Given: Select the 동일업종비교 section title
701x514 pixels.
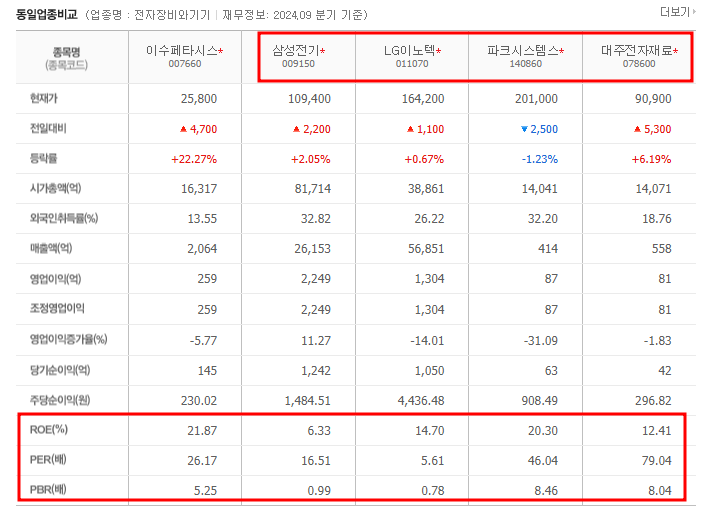Looking at the screenshot, I should point(47,15).
